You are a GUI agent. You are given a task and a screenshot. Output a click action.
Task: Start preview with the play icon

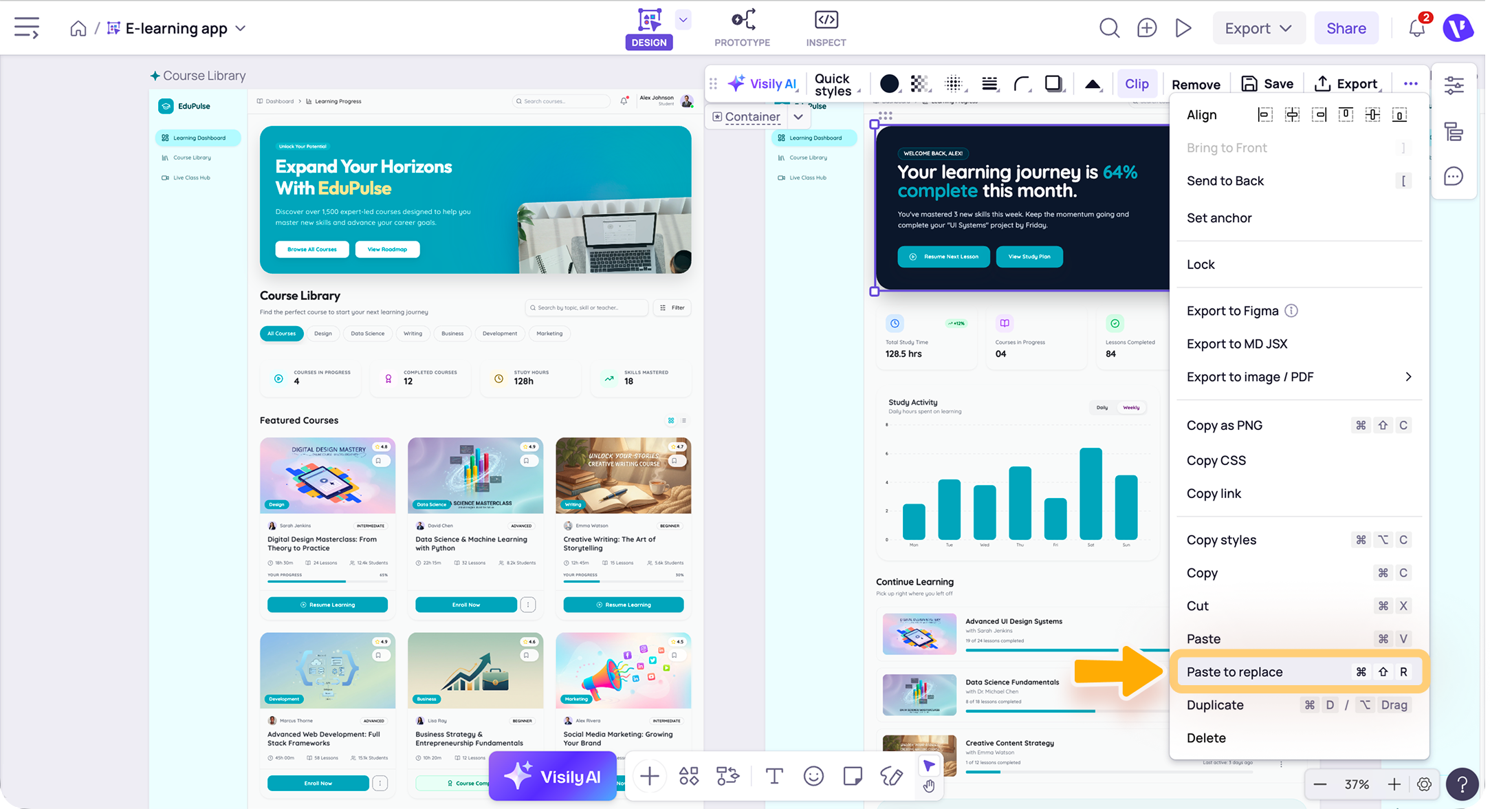tap(1183, 28)
